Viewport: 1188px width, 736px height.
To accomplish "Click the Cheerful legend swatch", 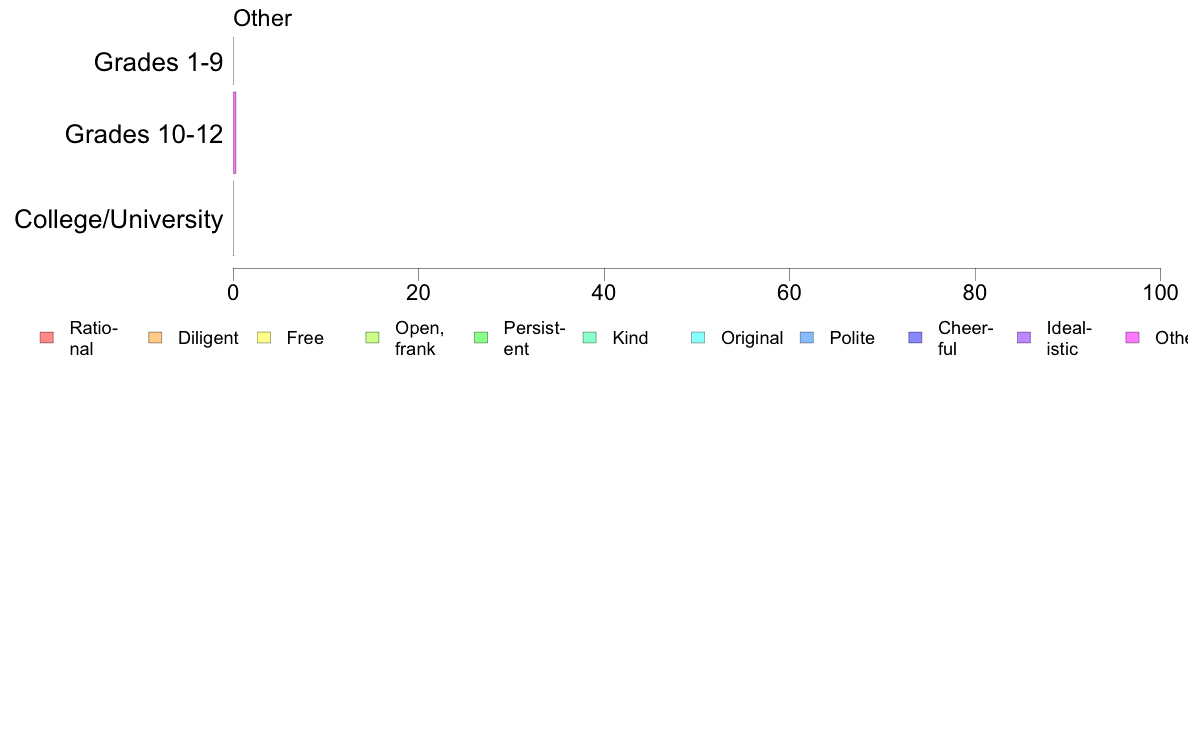I will (x=915, y=338).
